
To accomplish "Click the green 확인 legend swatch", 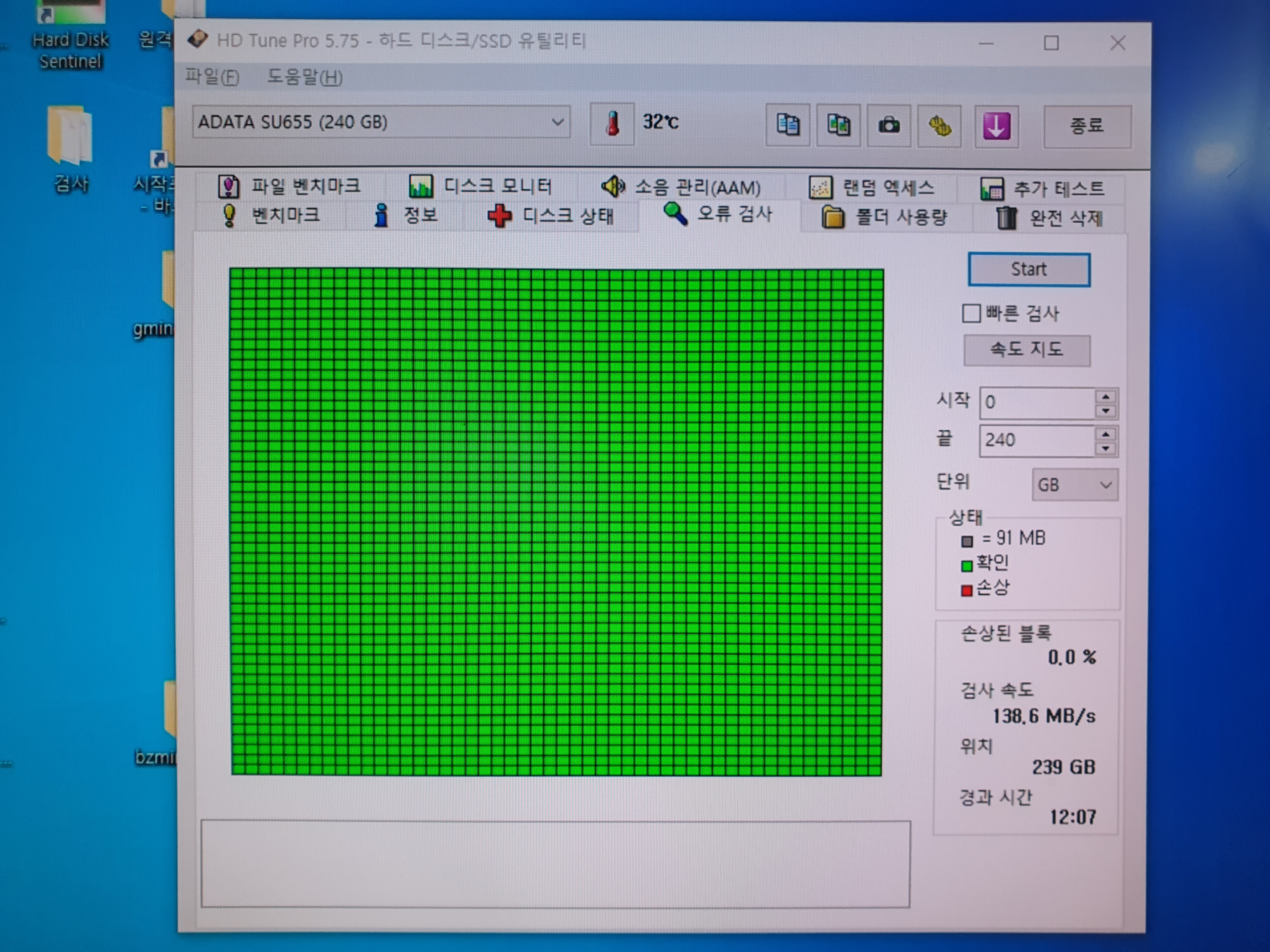I will pos(967,566).
